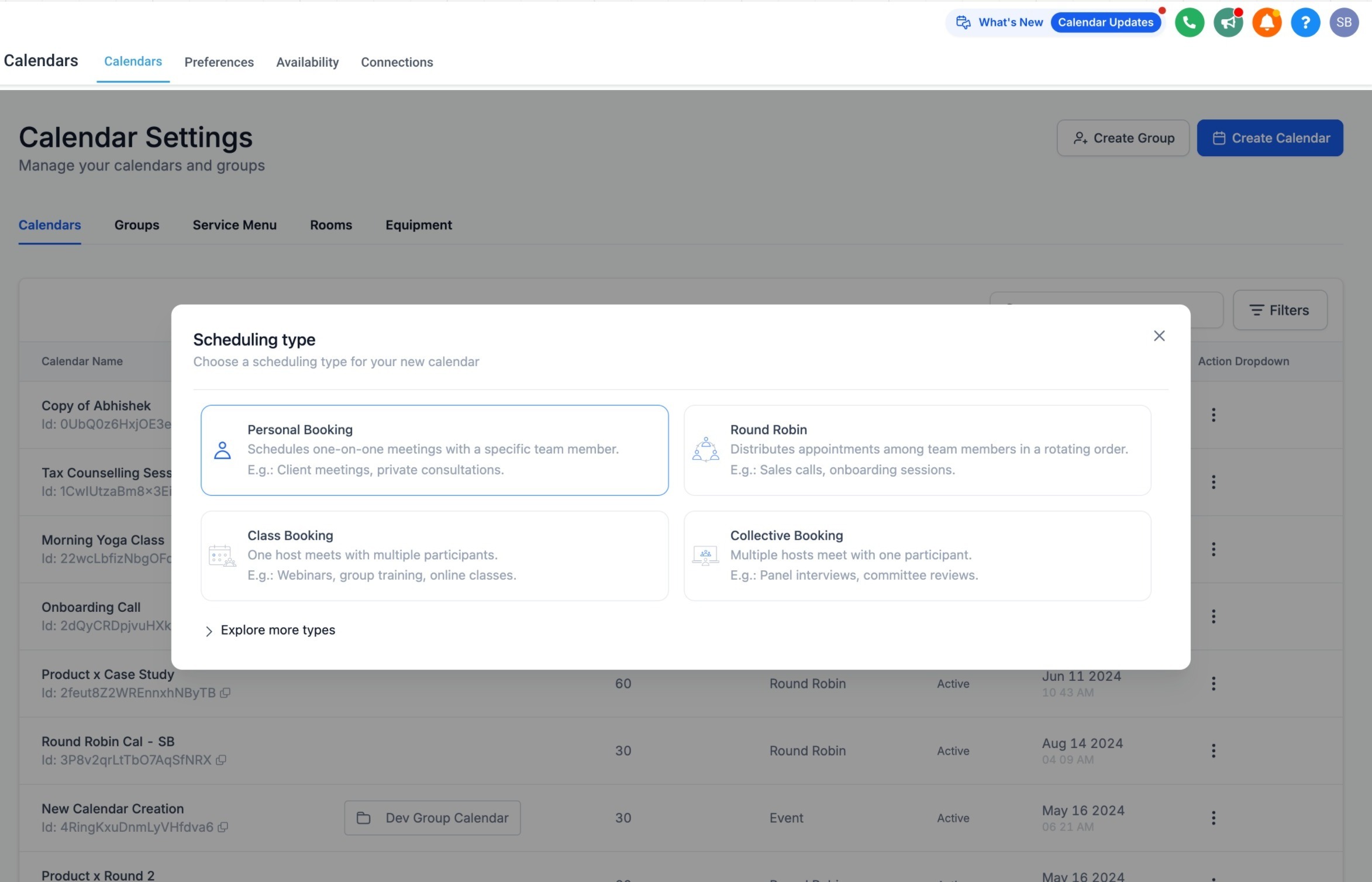1372x882 pixels.
Task: Switch to the Availability tab
Action: click(308, 62)
